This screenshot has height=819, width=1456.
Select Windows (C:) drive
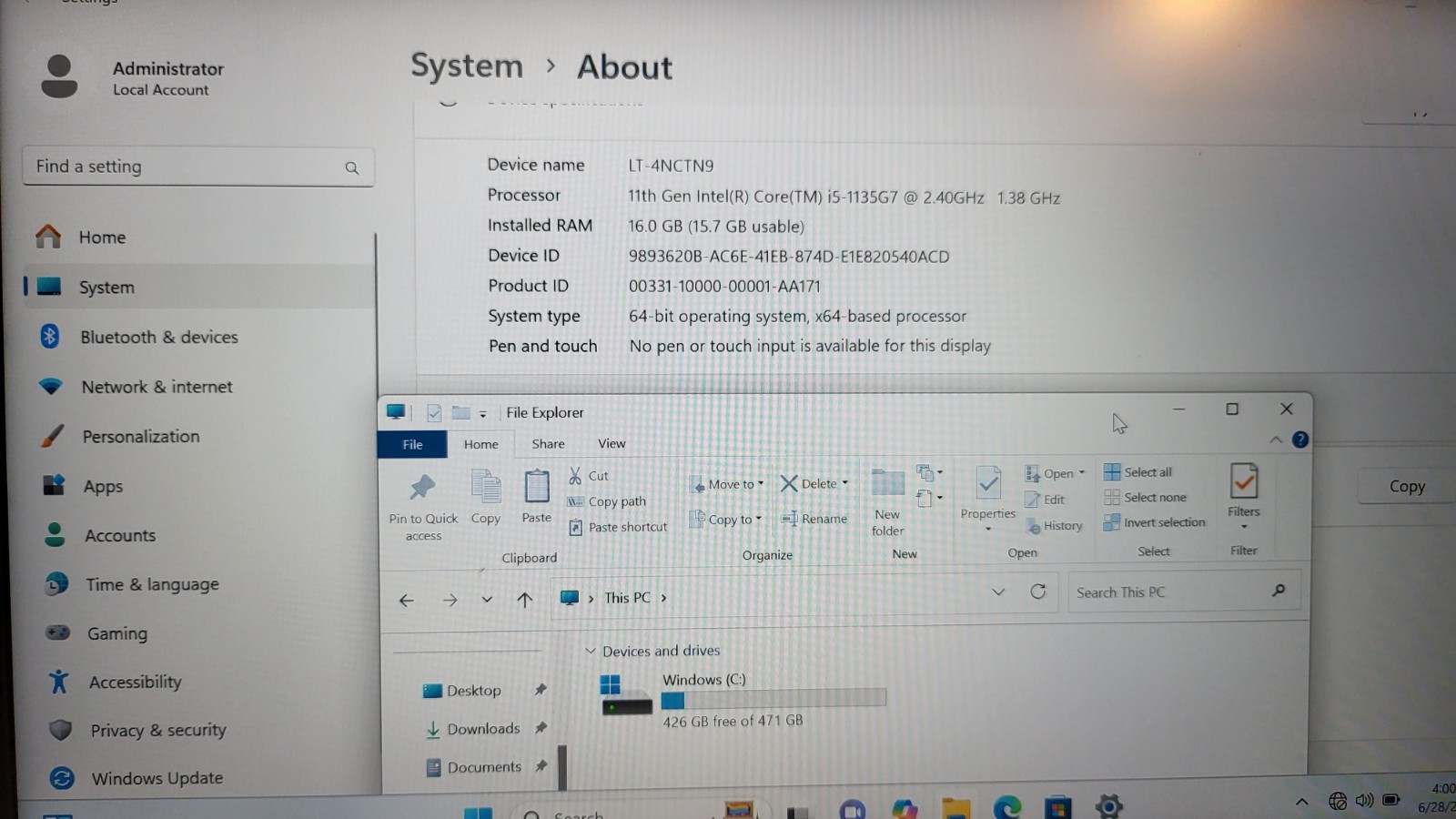pos(743,700)
